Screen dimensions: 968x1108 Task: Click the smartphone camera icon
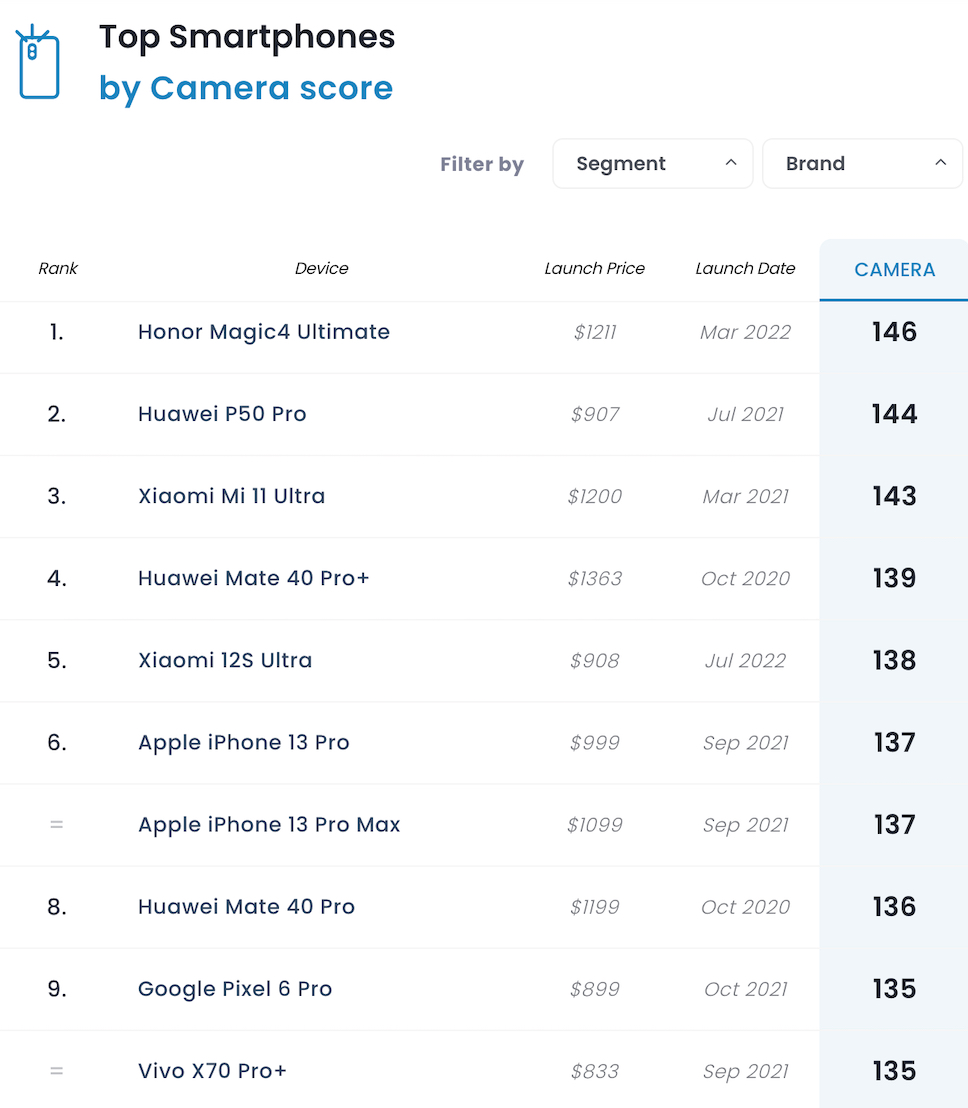pos(38,63)
